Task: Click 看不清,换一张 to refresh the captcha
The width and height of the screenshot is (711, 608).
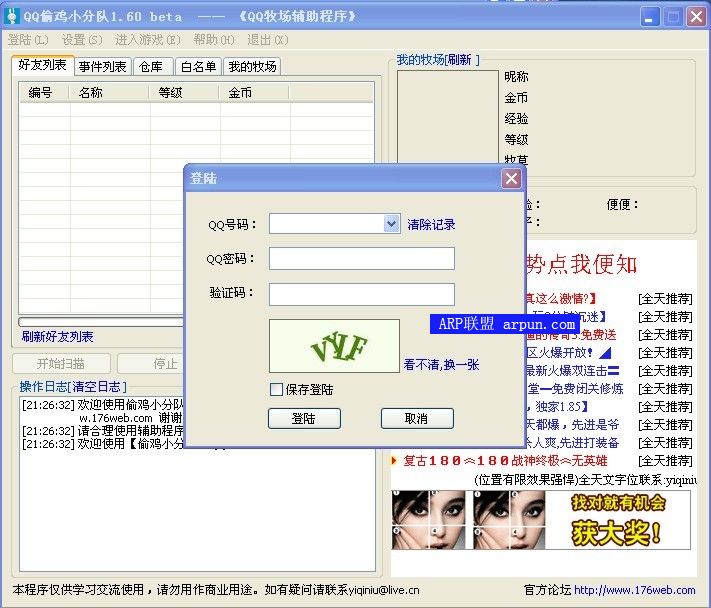Action: [441, 365]
